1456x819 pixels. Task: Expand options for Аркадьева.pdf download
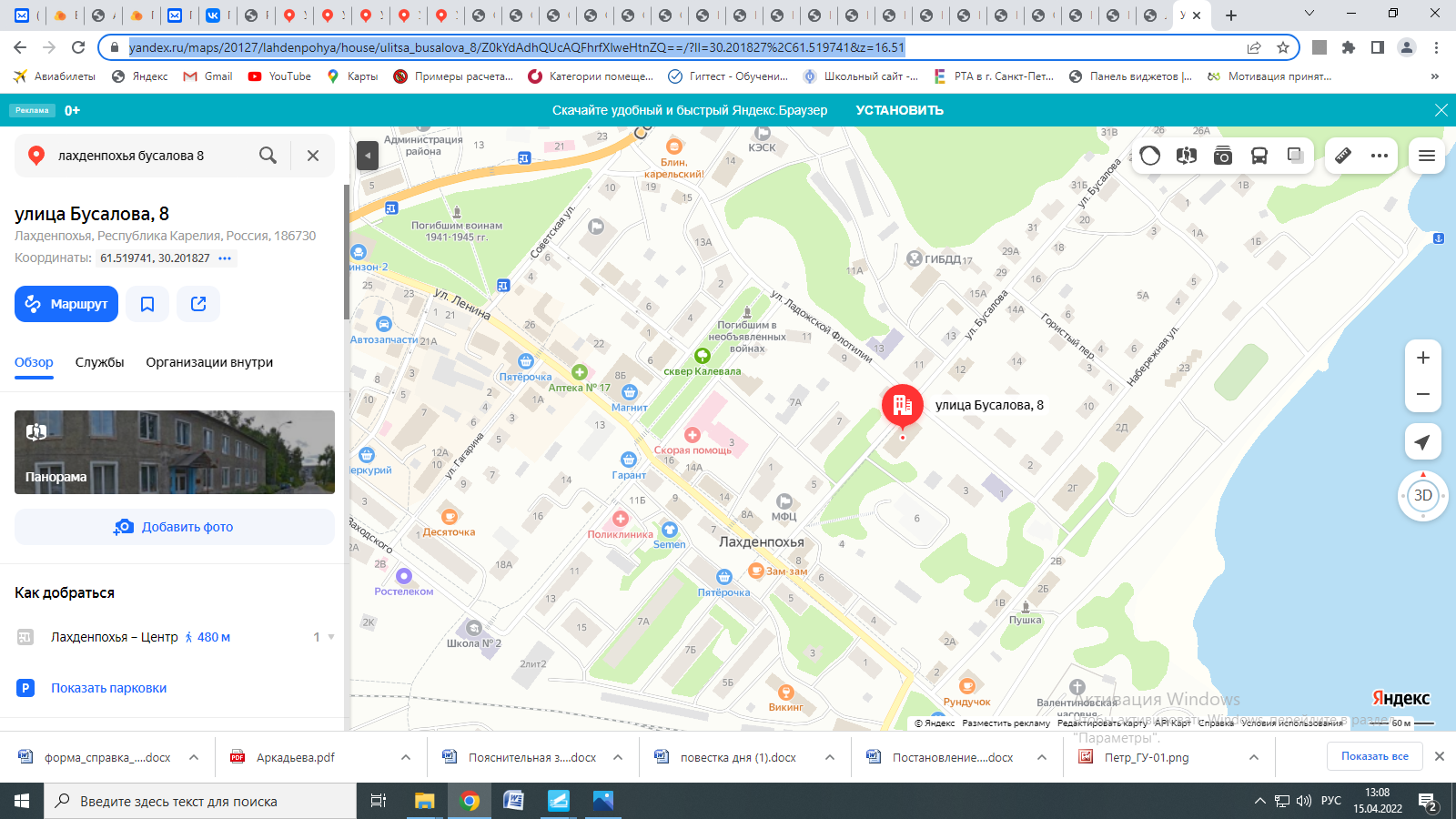point(406,757)
